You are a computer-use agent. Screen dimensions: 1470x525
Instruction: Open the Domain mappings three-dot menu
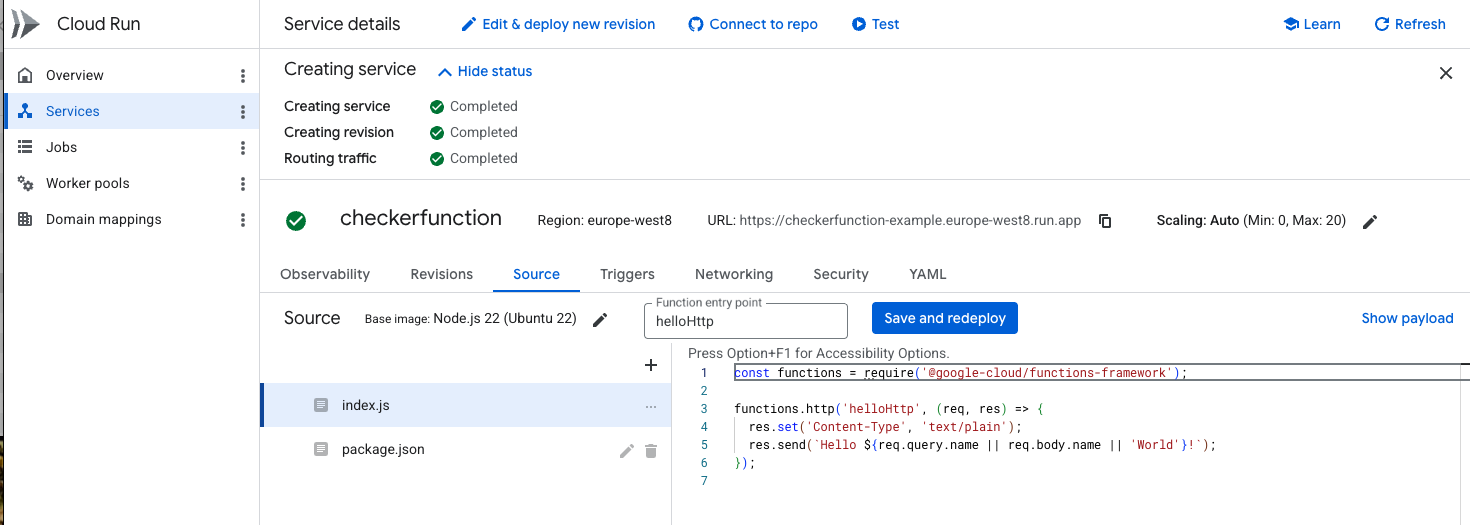pyautogui.click(x=242, y=220)
